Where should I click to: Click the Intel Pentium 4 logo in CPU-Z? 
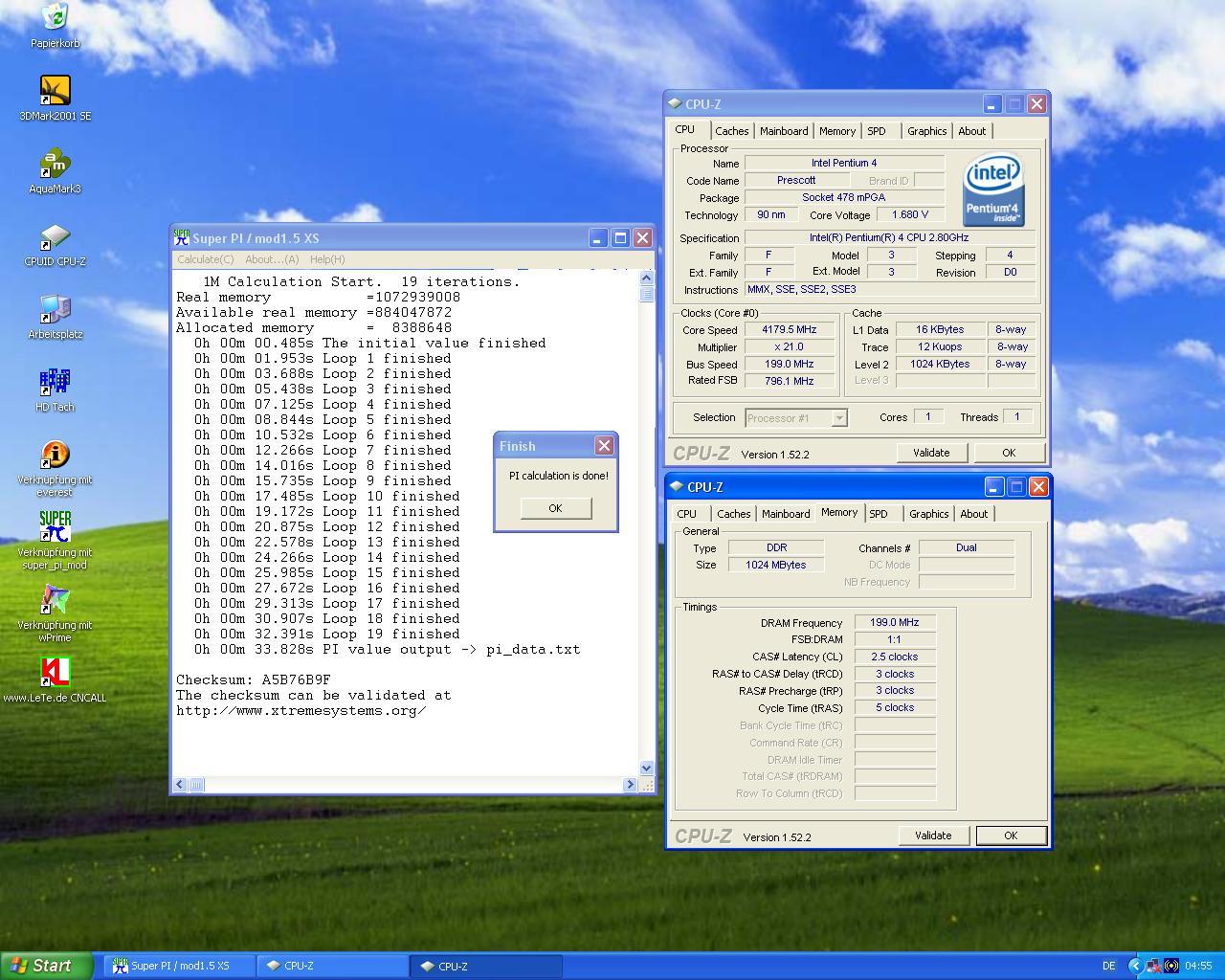tap(992, 190)
